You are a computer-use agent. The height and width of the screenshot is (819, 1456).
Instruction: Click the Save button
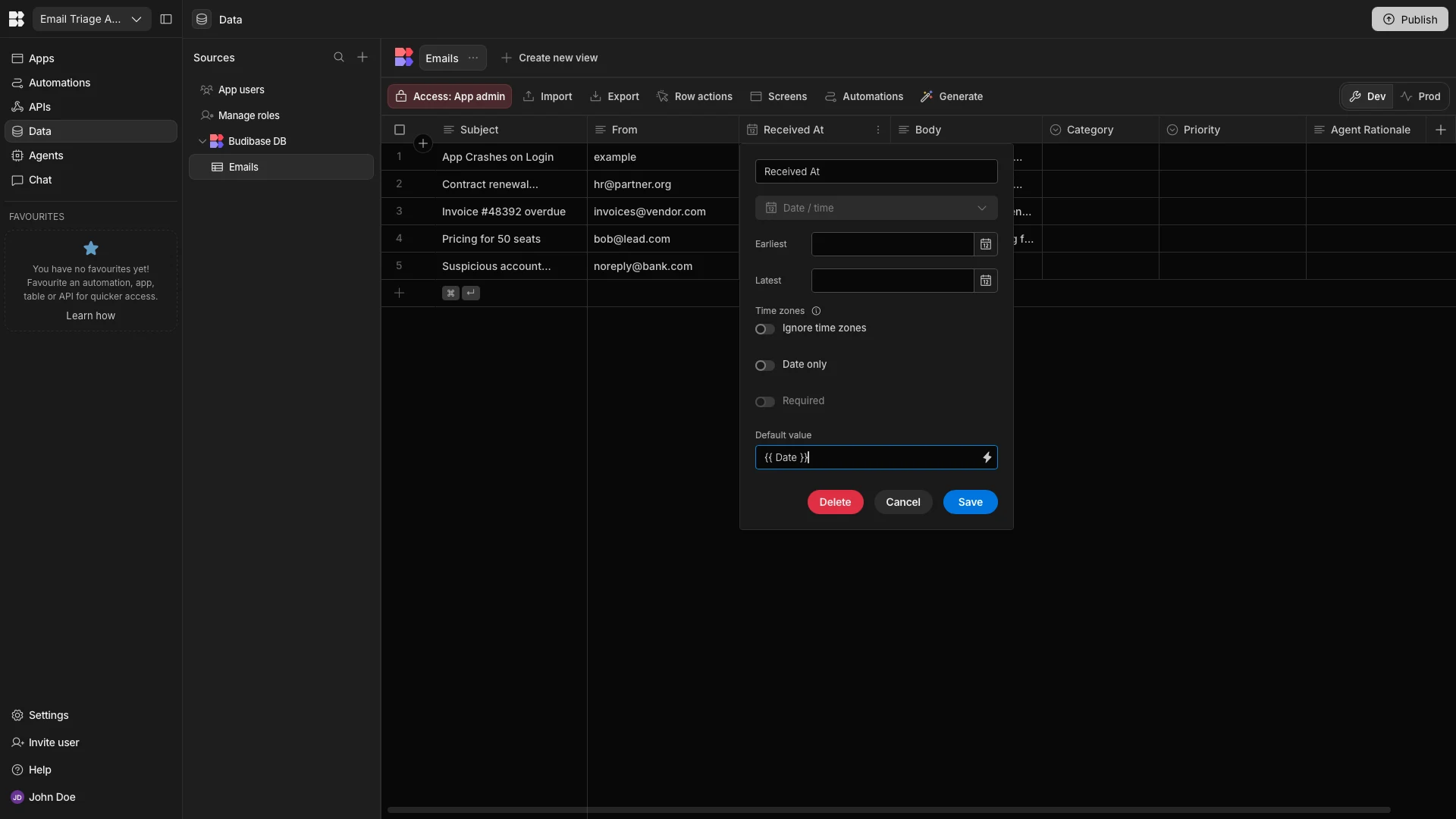pyautogui.click(x=970, y=502)
